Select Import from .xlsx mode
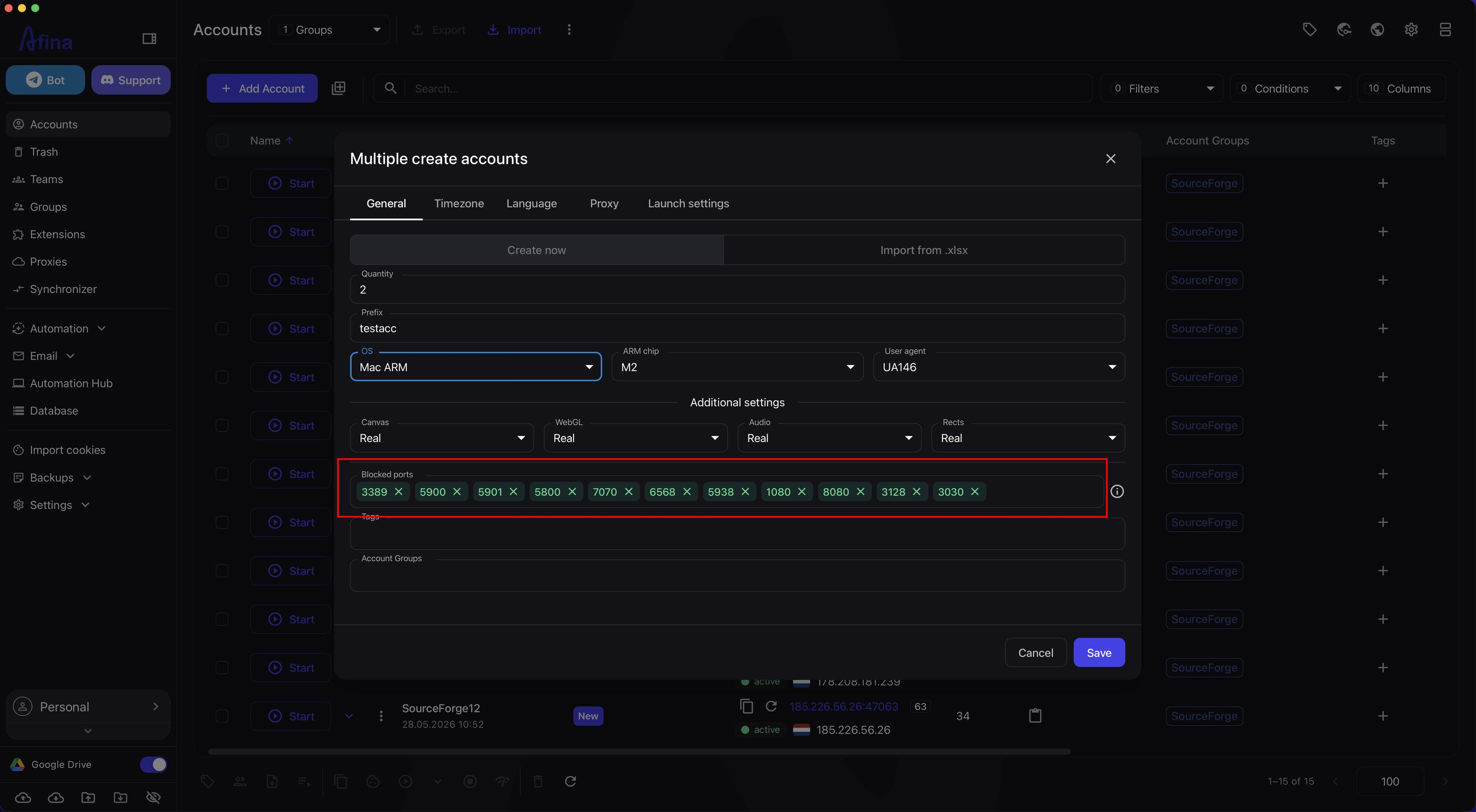 coord(924,250)
